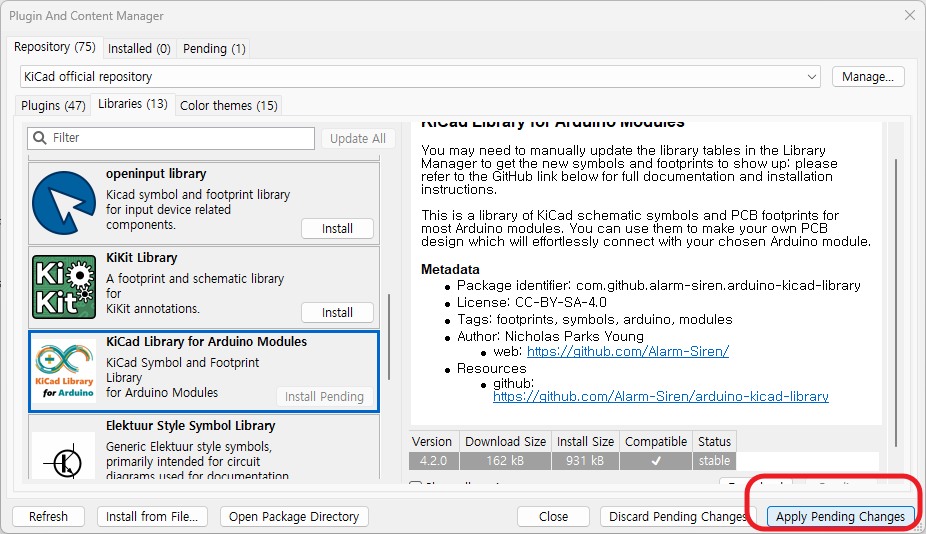Open the Pending (1) tab
This screenshot has width=926, height=534.
[x=214, y=48]
